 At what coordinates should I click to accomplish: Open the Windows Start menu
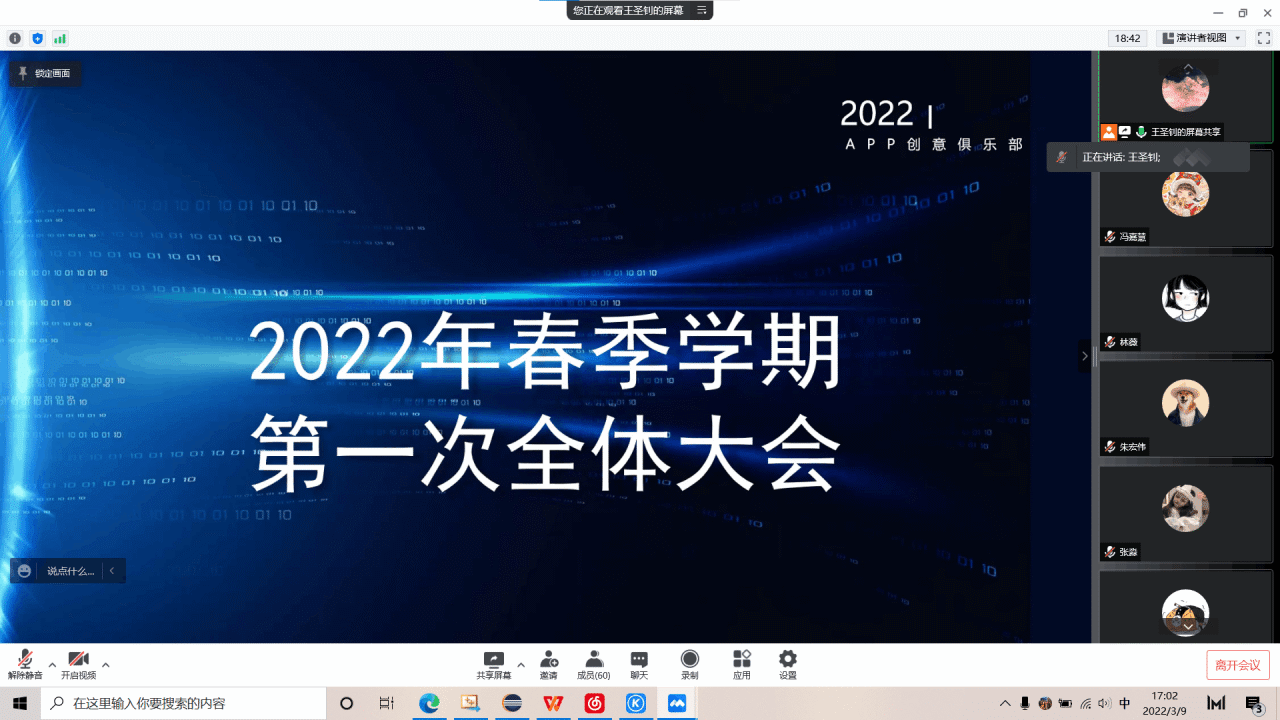click(x=19, y=703)
